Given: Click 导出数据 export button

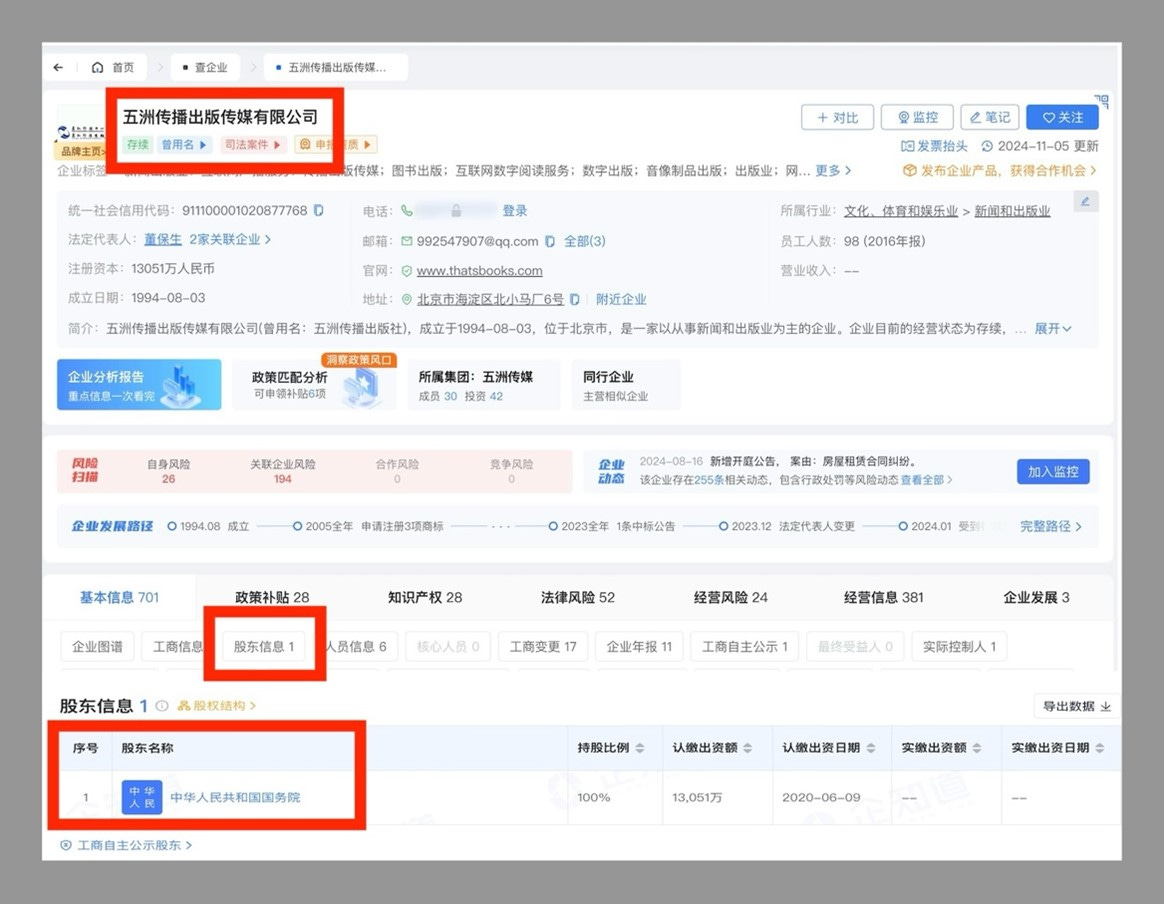Looking at the screenshot, I should tap(1076, 706).
